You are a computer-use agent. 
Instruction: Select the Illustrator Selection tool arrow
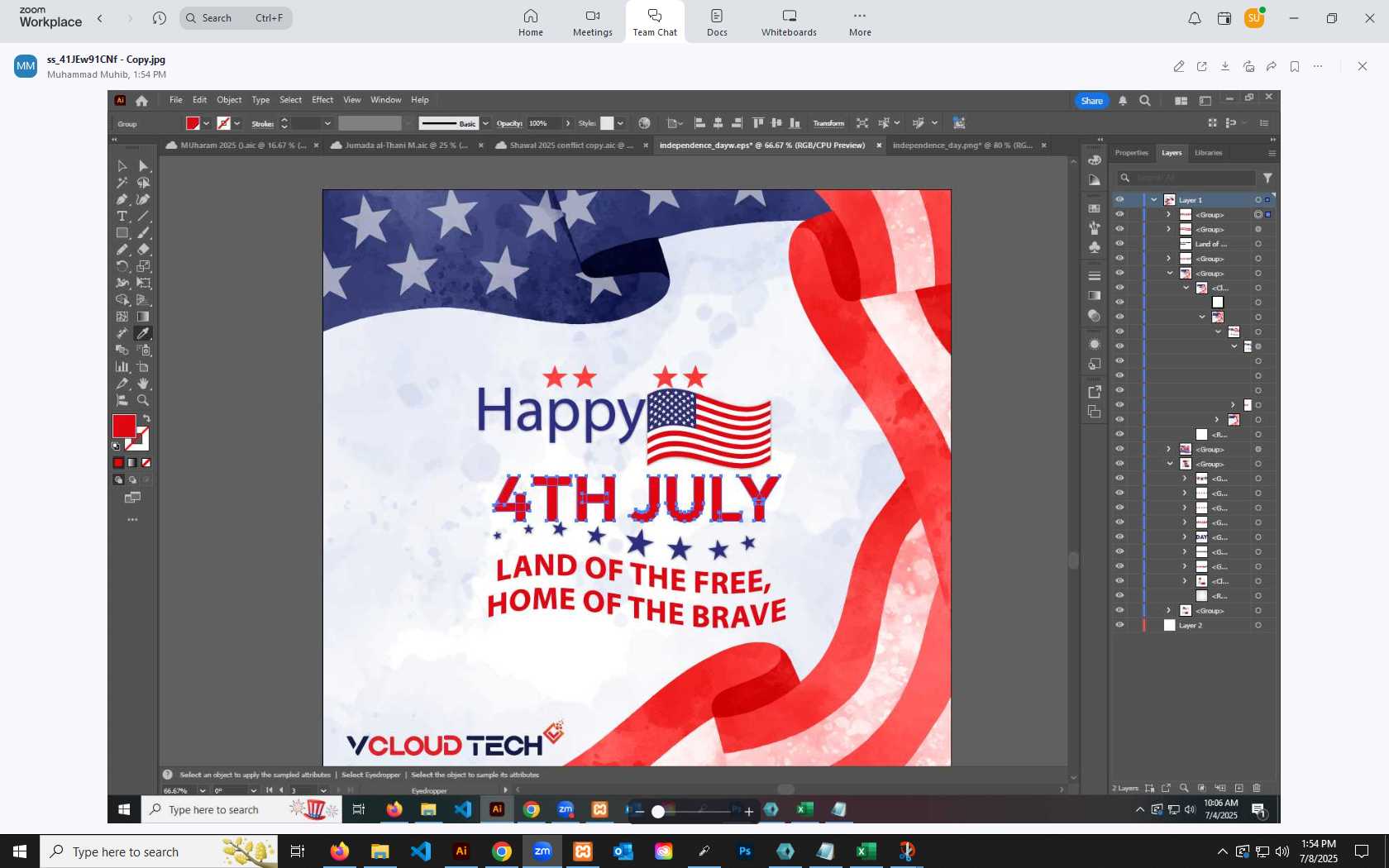tap(122, 166)
